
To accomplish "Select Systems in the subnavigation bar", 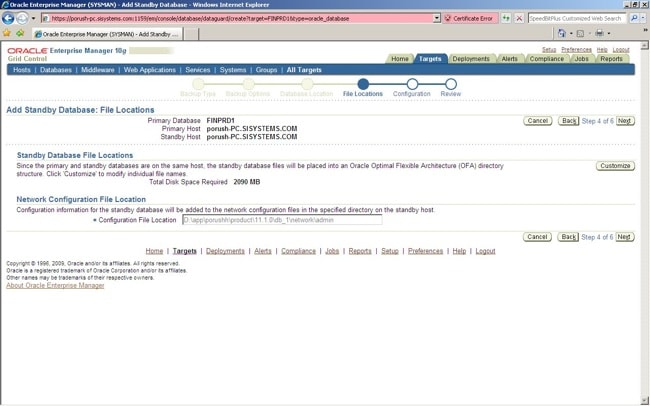I will [233, 70].
